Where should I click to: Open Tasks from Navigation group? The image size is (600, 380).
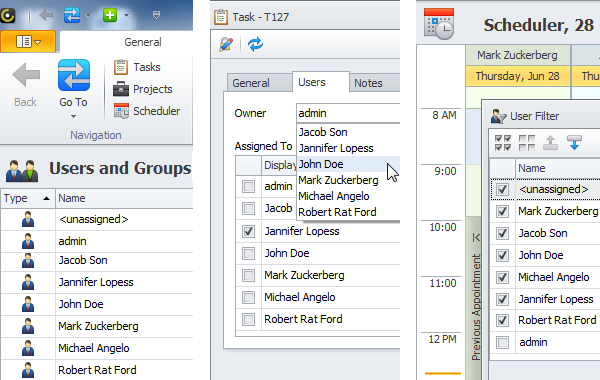point(147,67)
